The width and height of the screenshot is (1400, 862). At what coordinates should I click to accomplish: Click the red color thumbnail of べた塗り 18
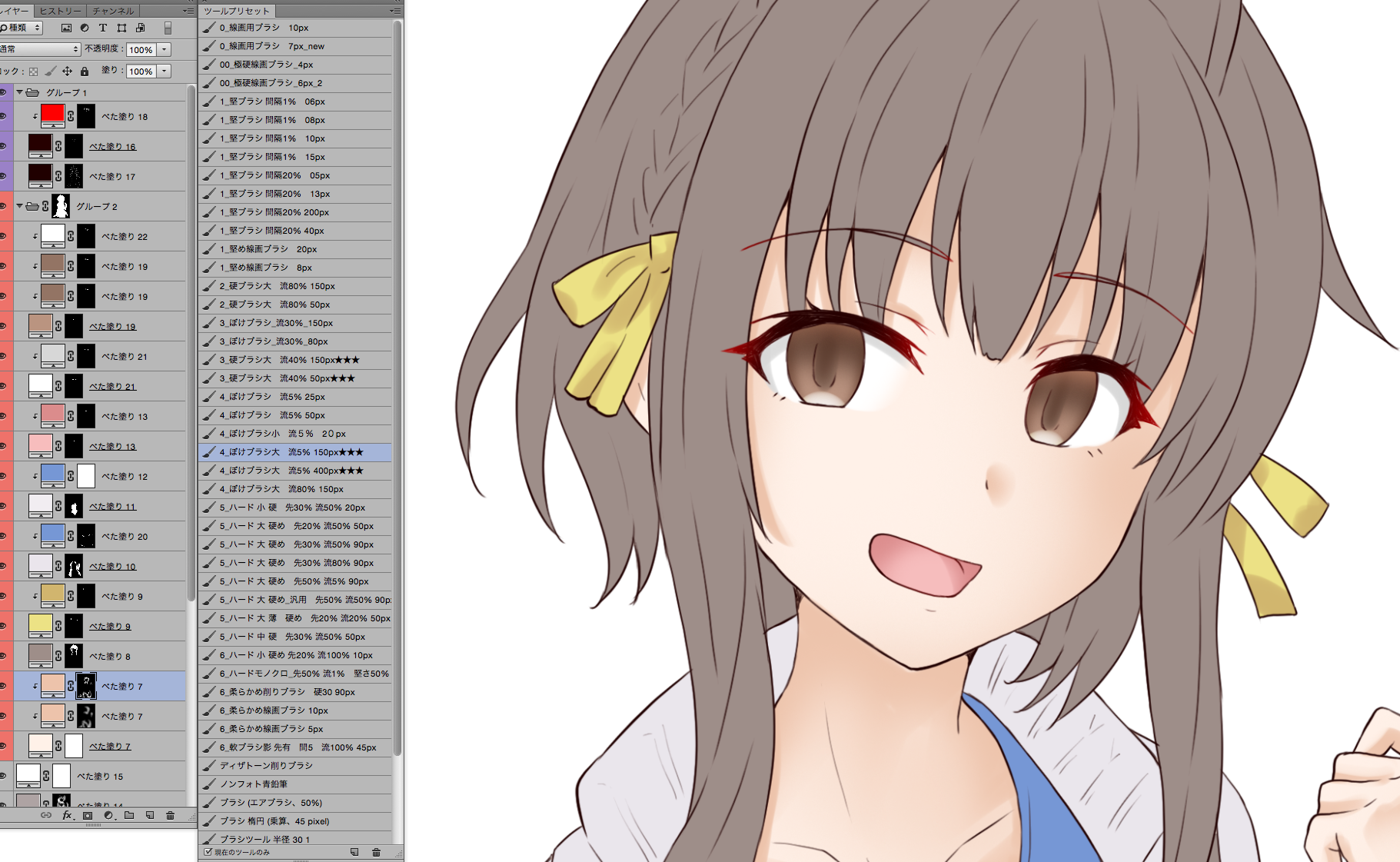[x=52, y=115]
